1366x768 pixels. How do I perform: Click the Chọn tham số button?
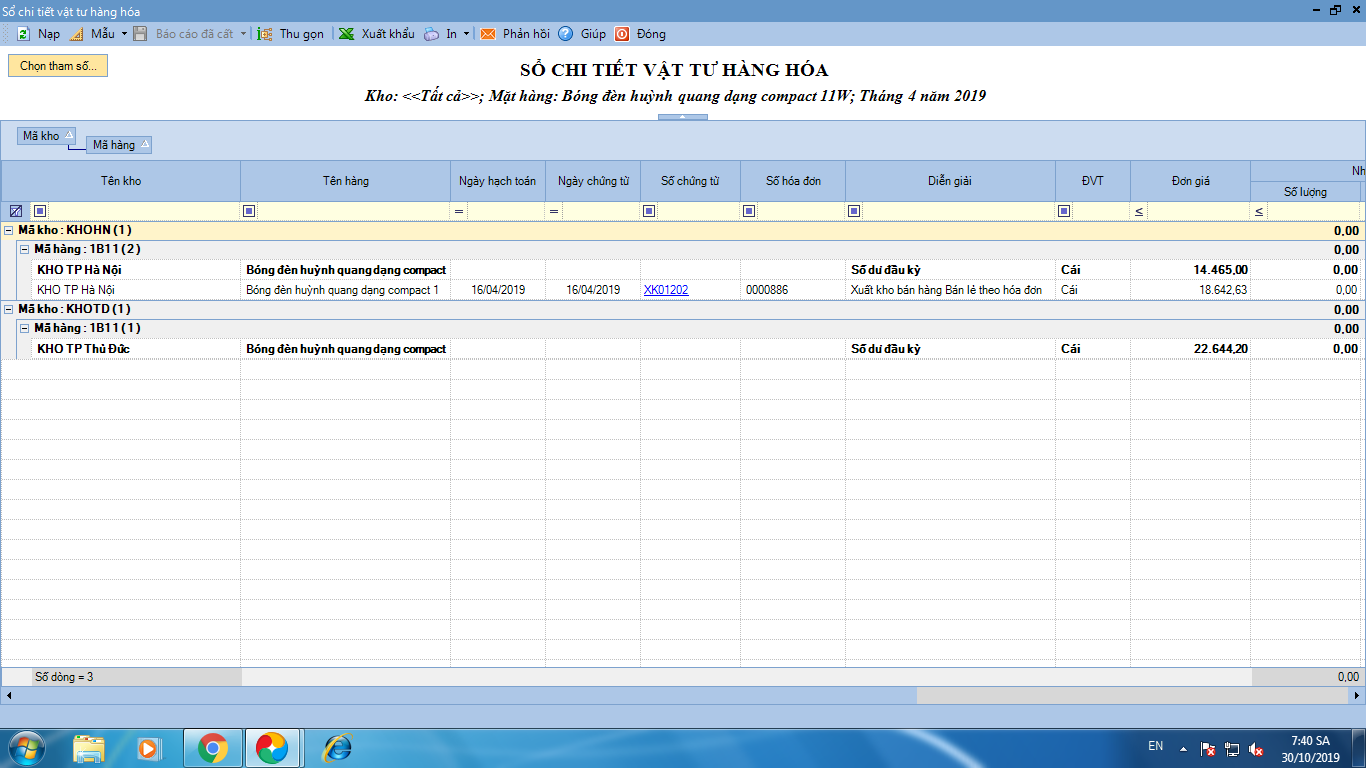[58, 66]
